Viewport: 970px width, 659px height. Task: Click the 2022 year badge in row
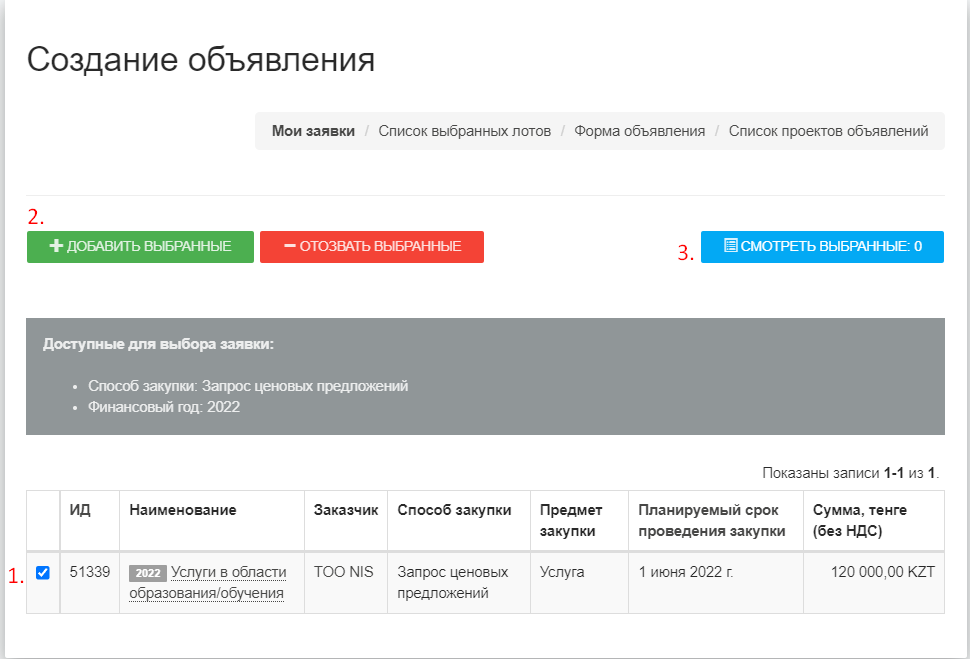click(147, 574)
